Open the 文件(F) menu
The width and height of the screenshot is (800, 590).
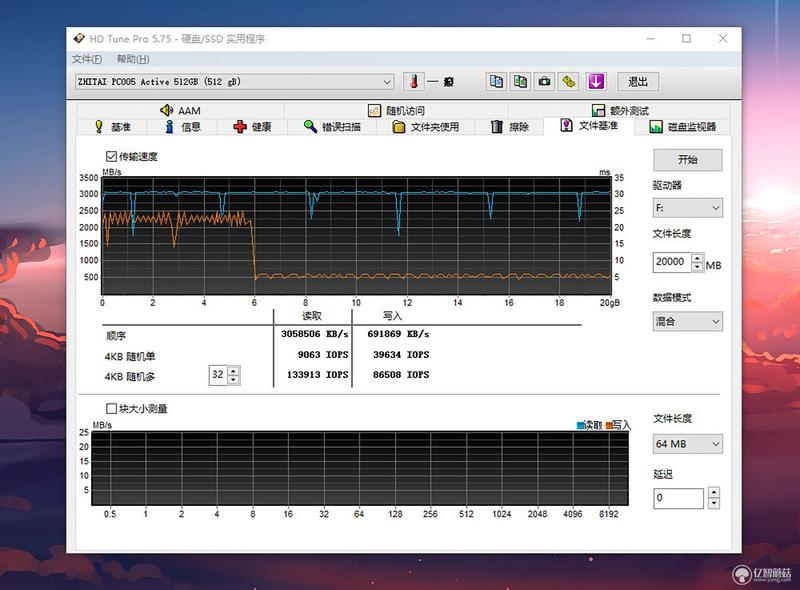point(87,59)
